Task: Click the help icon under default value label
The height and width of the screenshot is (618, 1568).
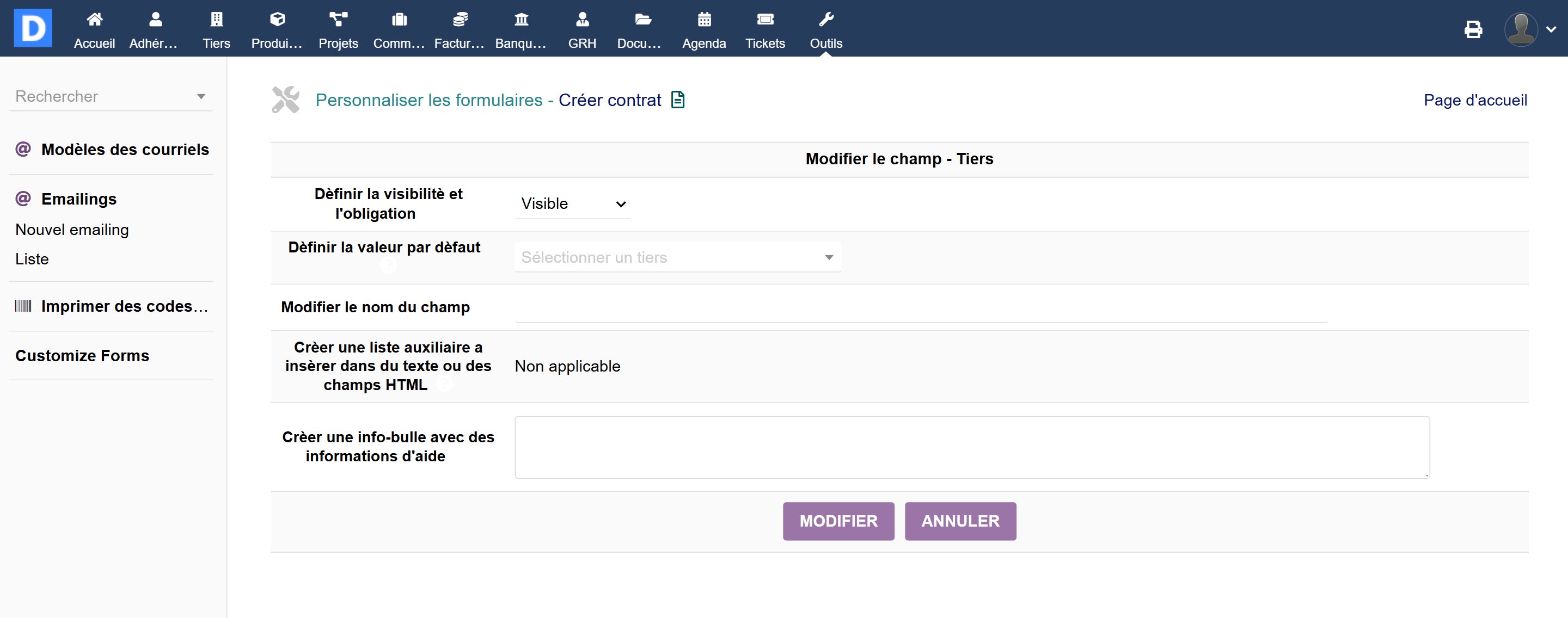Action: point(388,265)
